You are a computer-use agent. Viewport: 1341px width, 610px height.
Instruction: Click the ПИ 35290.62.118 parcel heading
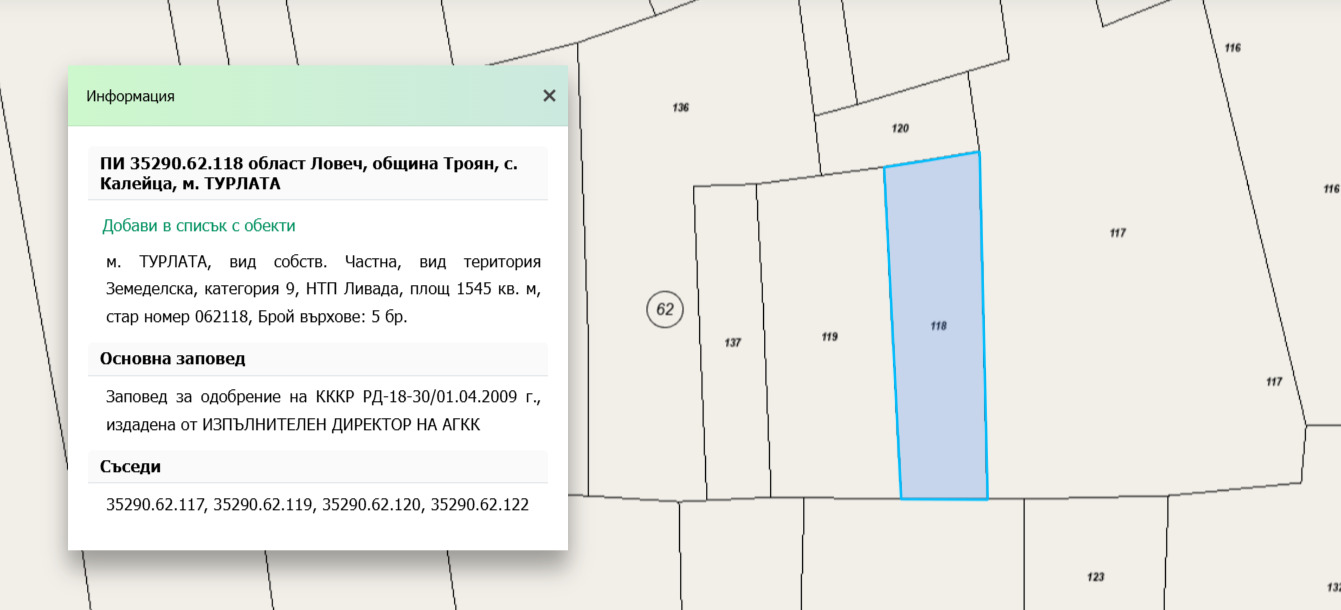coord(308,173)
